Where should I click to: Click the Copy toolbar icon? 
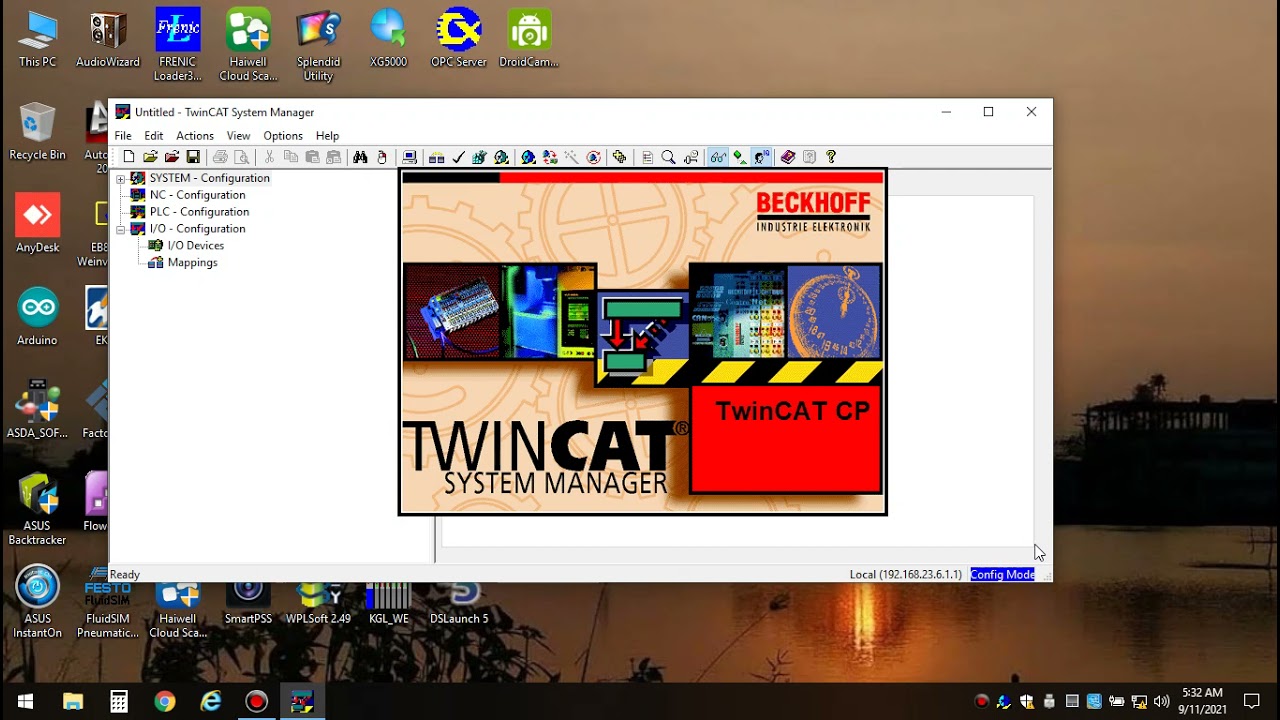[x=291, y=157]
